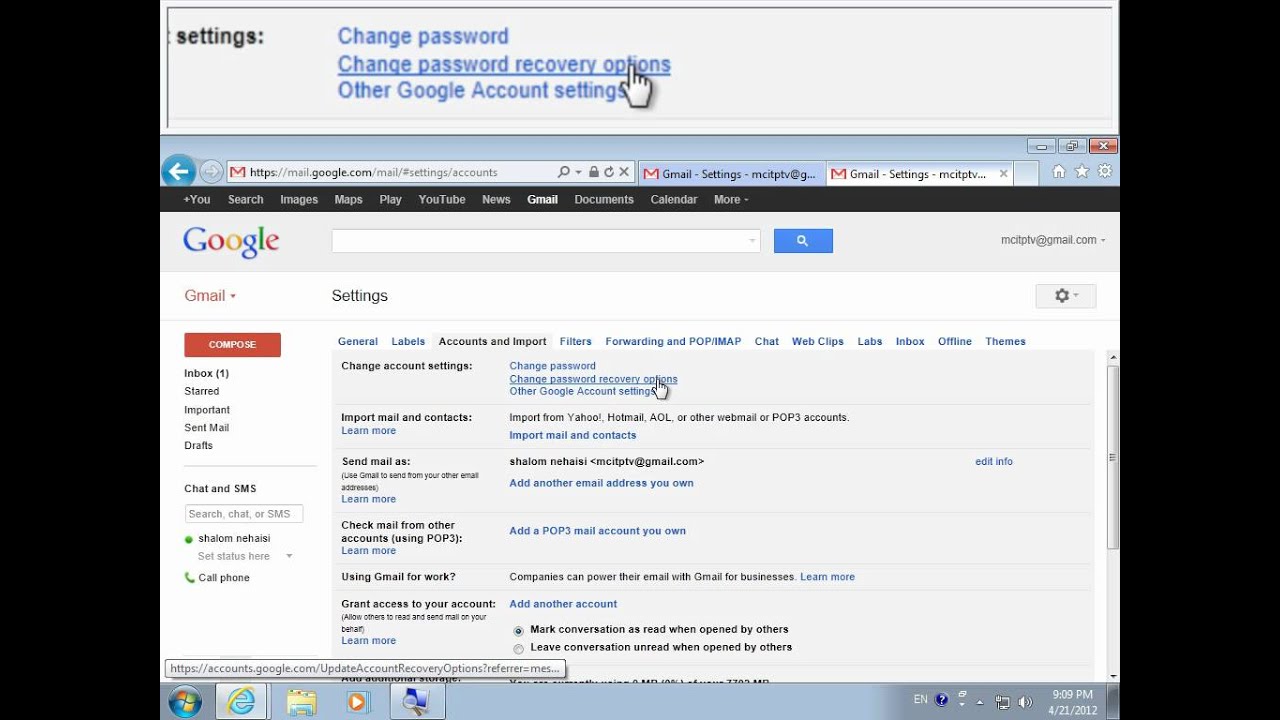The width and height of the screenshot is (1280, 720).
Task: Open Calendar in Google bar
Action: tap(674, 199)
